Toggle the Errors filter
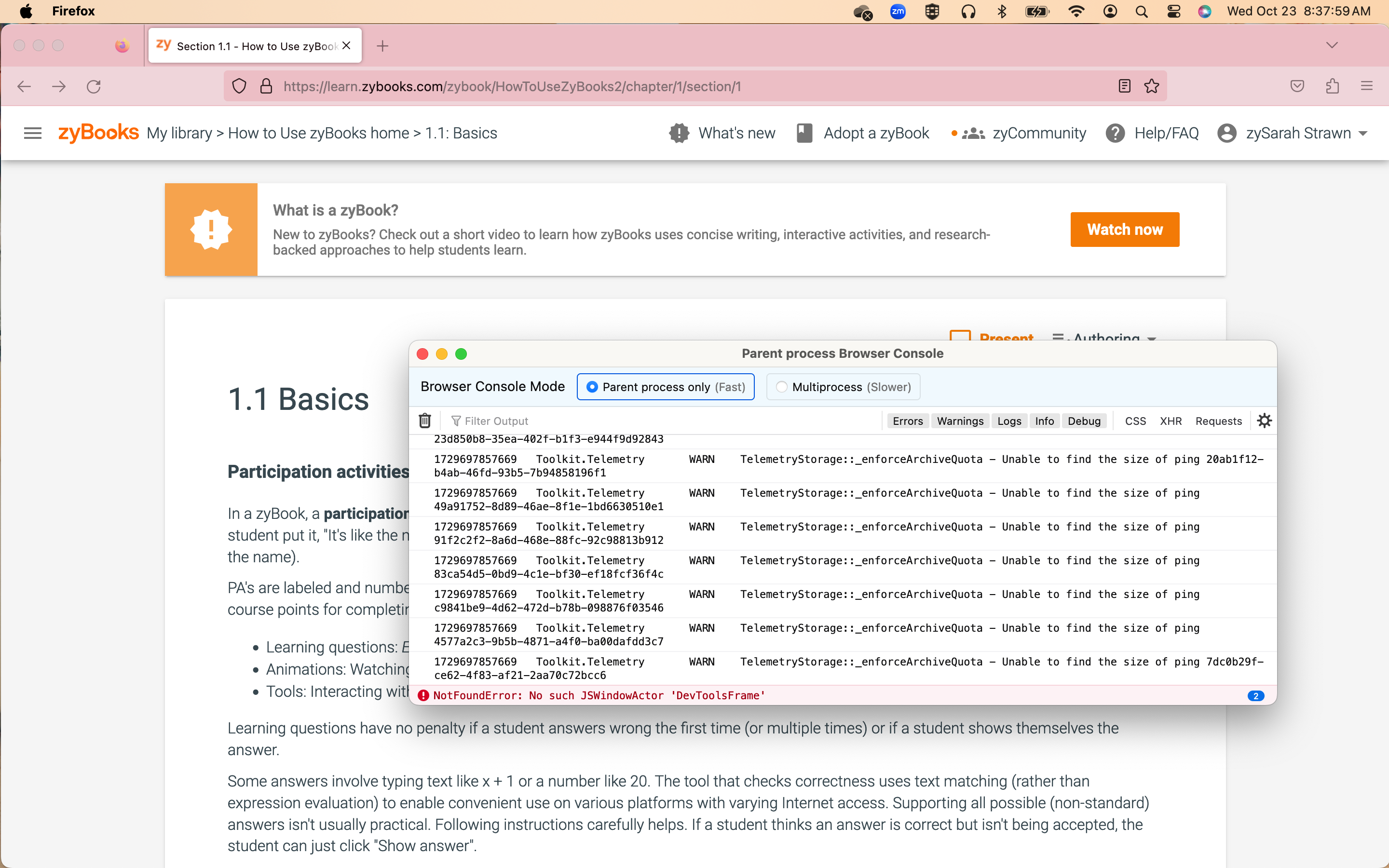The height and width of the screenshot is (868, 1389). [x=908, y=421]
